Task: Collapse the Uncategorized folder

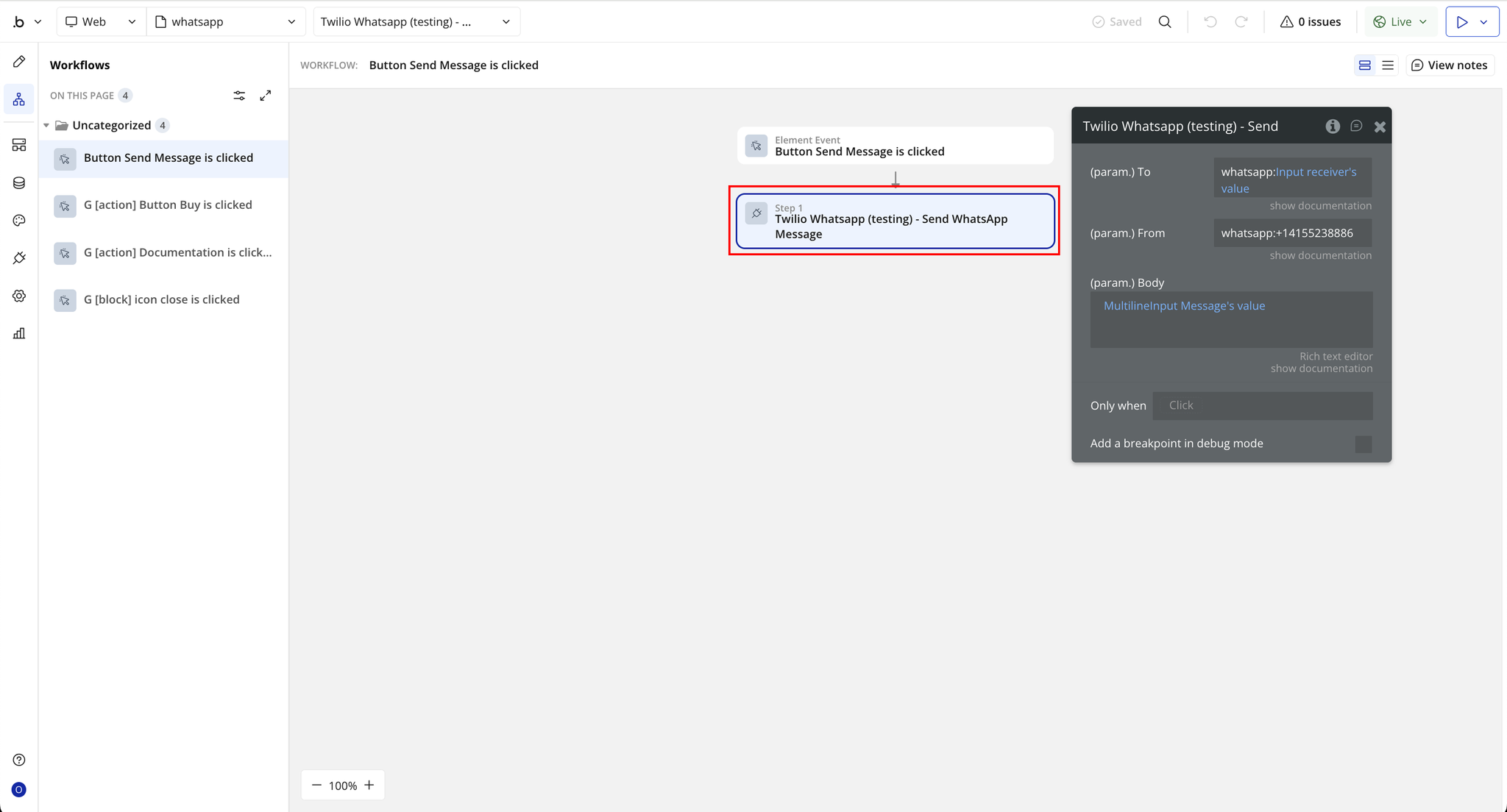Action: pos(46,126)
